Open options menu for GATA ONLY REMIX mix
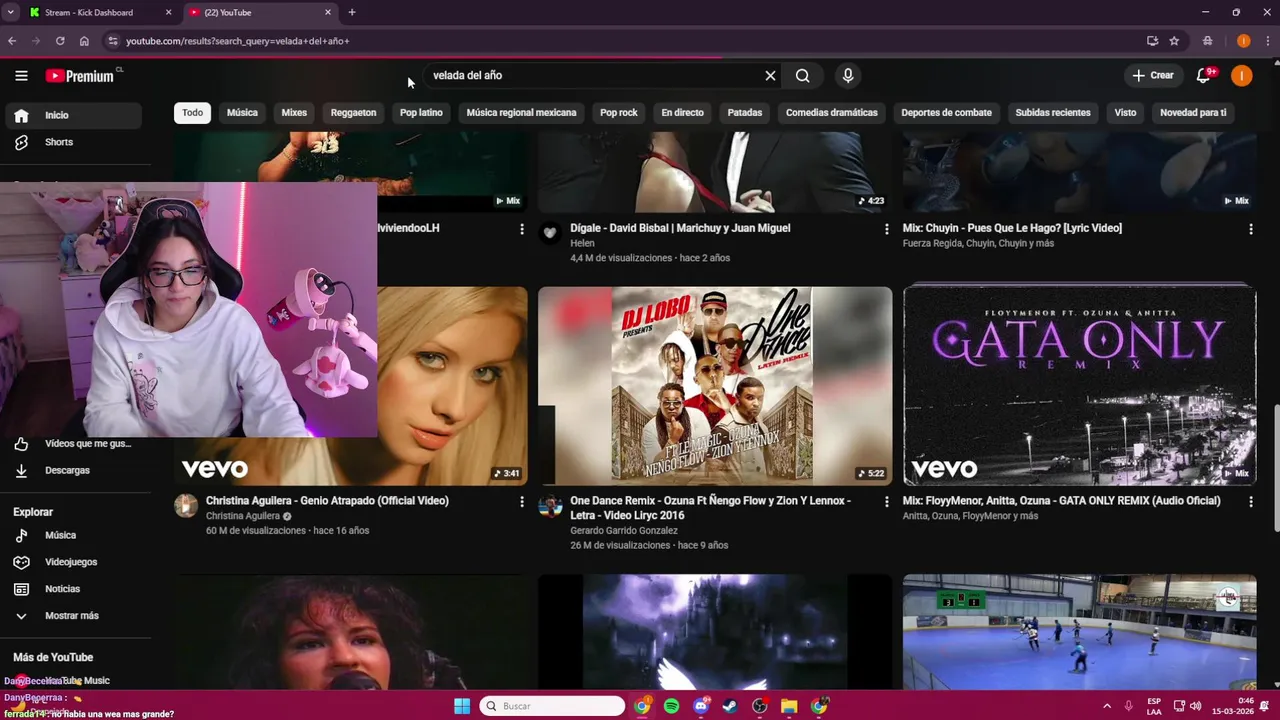The image size is (1280, 720). pyautogui.click(x=1250, y=501)
